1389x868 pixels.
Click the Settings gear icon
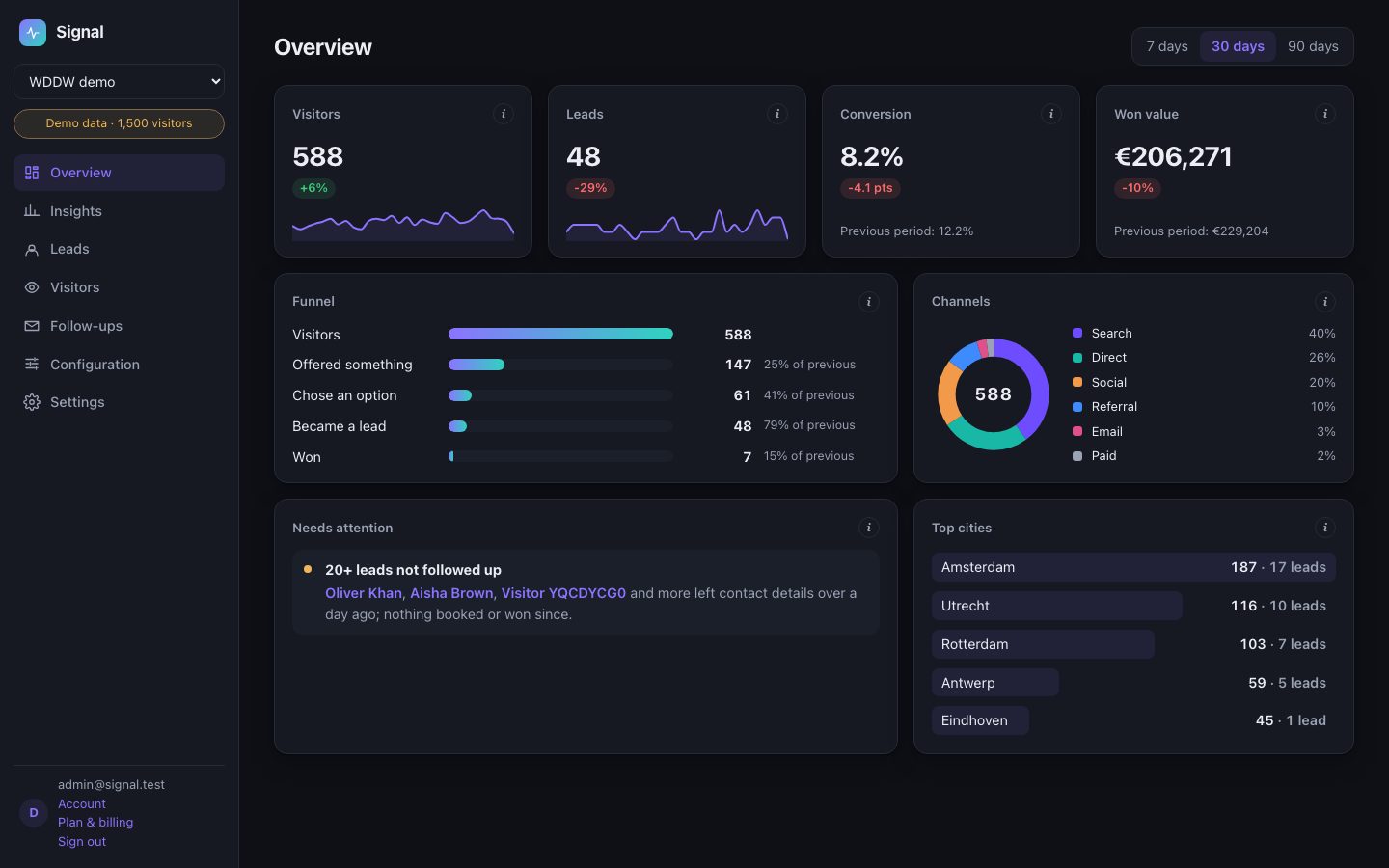(x=32, y=402)
